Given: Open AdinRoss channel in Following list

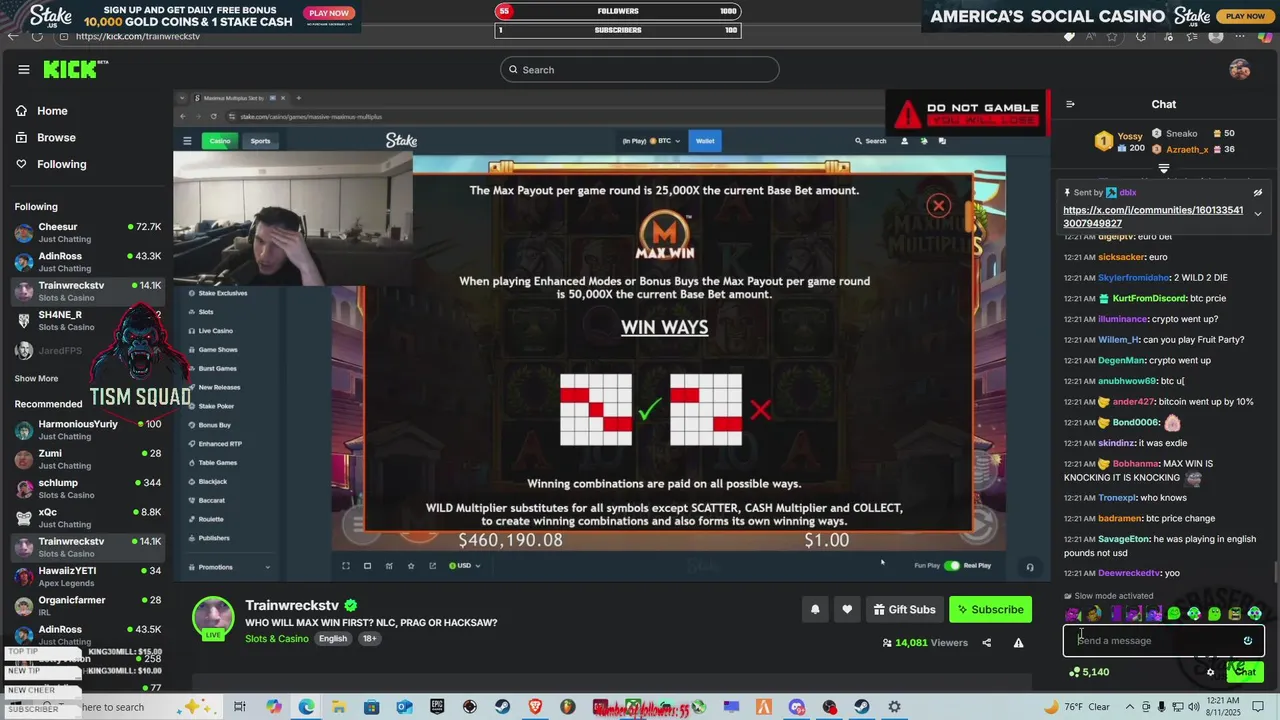Looking at the screenshot, I should (88, 262).
